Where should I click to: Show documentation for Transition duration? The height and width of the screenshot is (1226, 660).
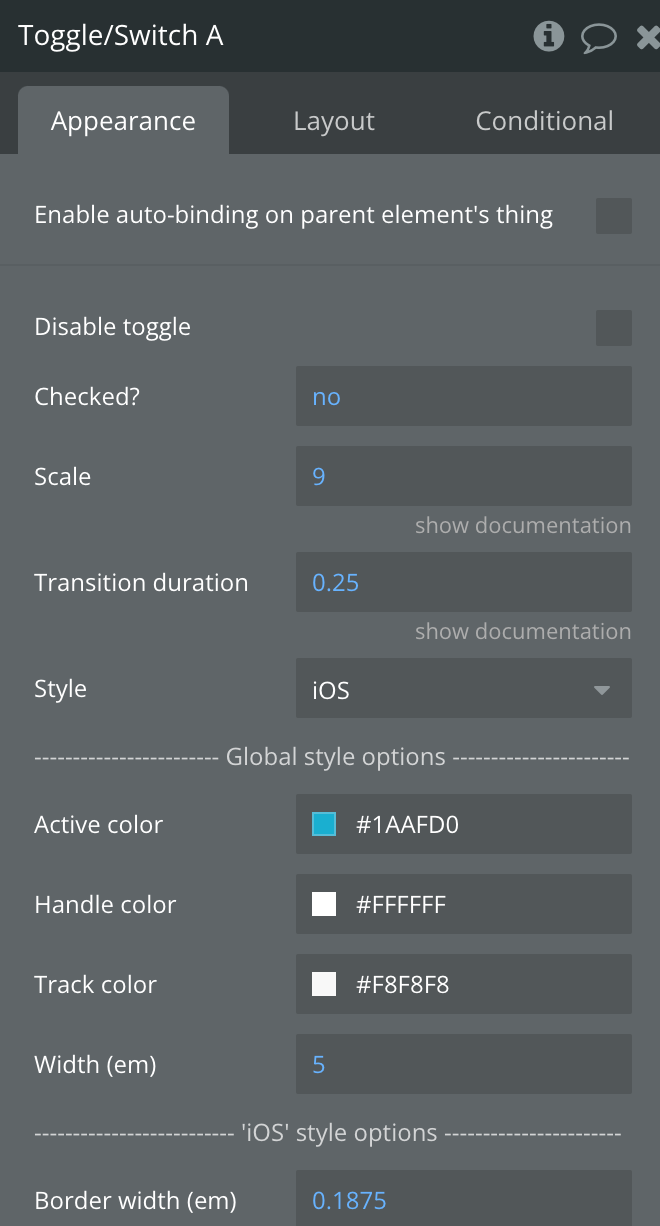523,631
